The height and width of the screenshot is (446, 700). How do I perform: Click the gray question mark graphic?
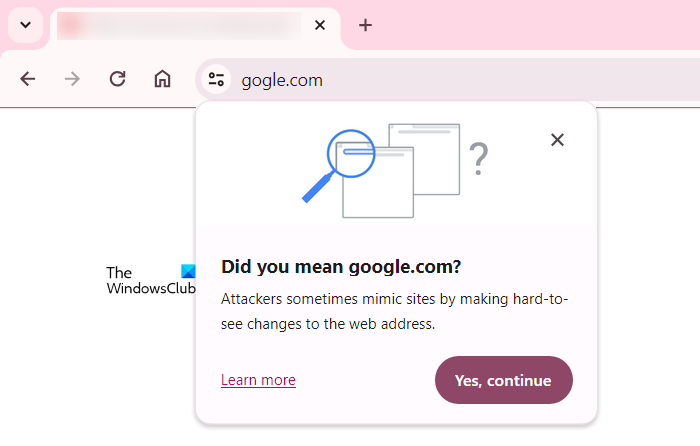(x=479, y=158)
